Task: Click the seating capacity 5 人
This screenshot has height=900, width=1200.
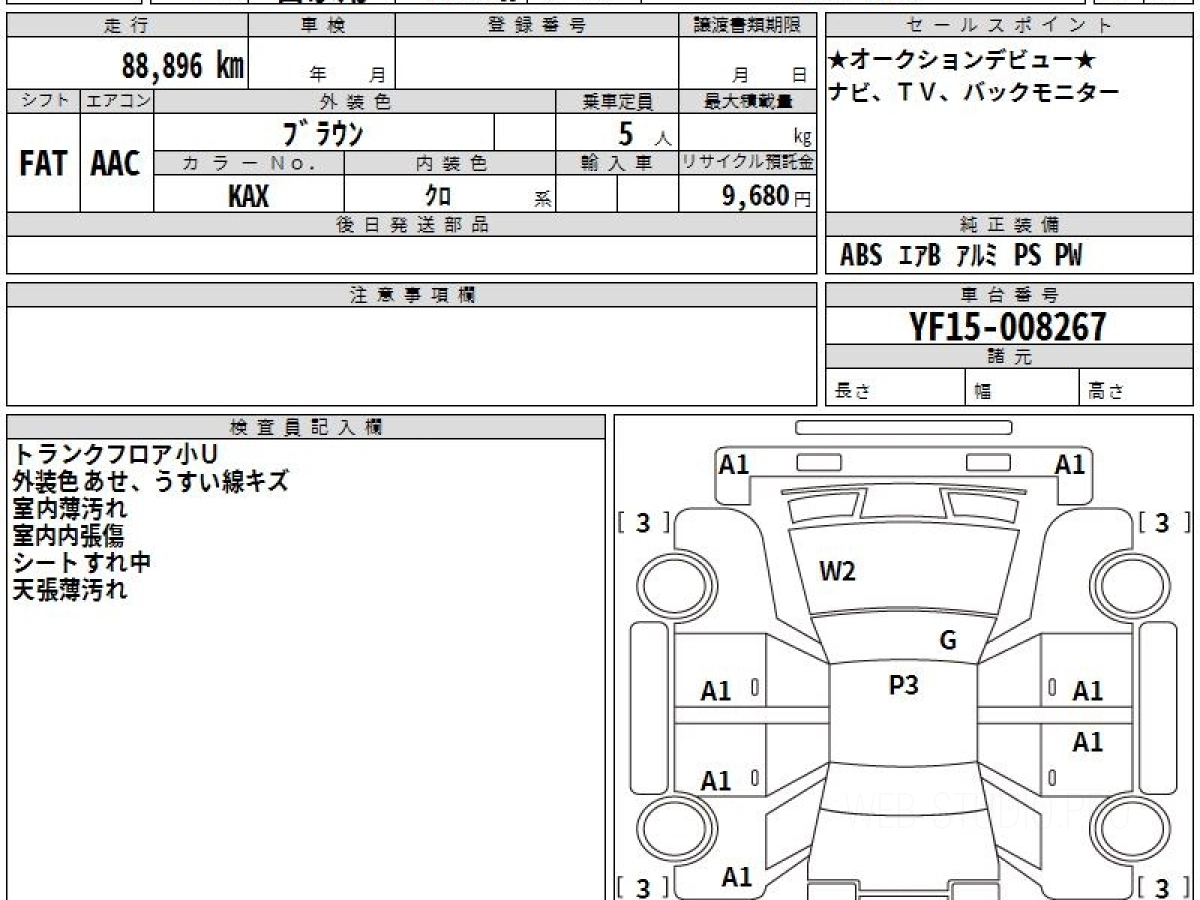Action: pyautogui.click(x=644, y=134)
